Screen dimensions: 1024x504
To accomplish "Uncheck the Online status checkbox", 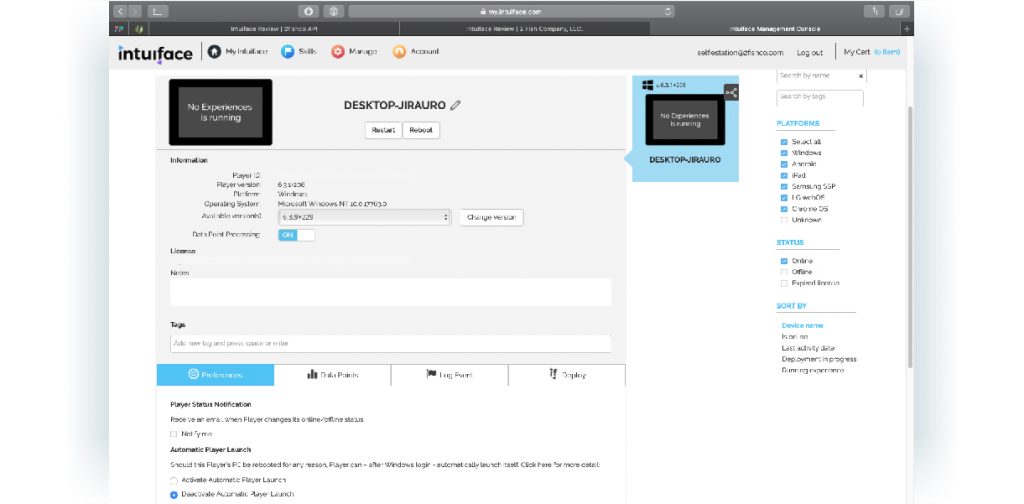I will tap(784, 261).
